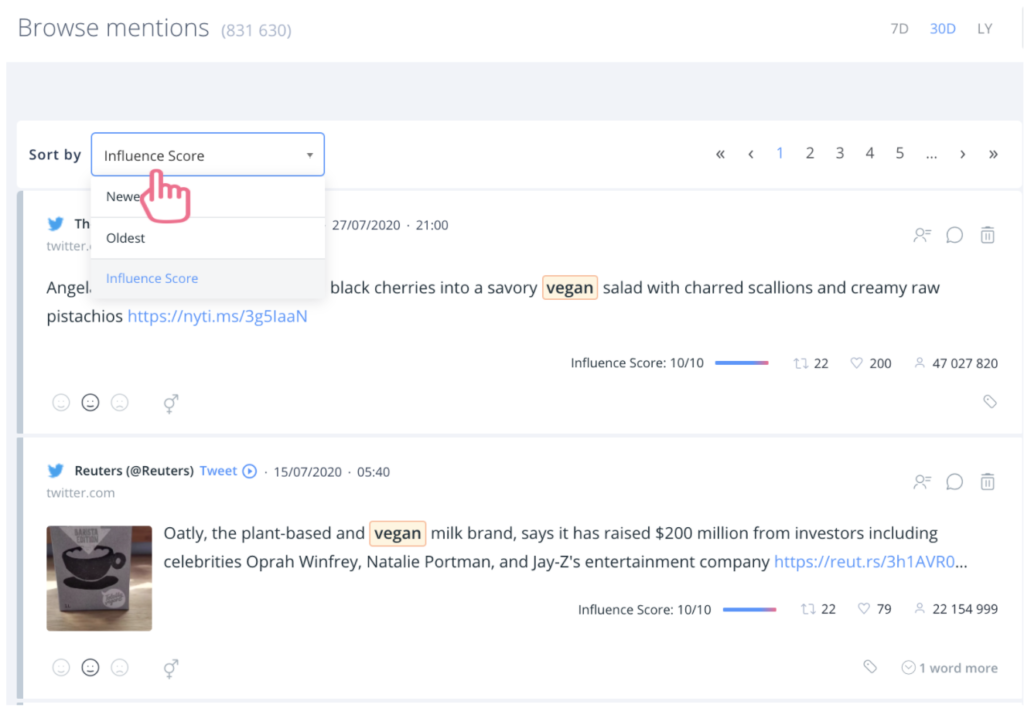Mark first mention sentiment as positive
This screenshot has width=1024, height=708.
click(61, 403)
